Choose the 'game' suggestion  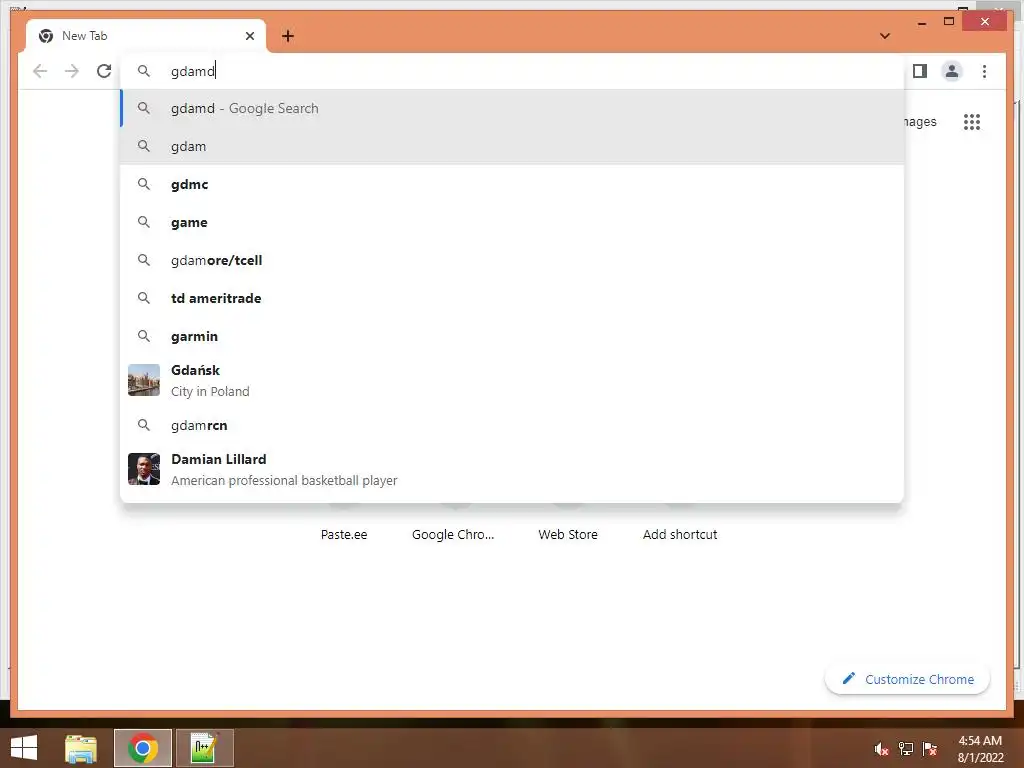coord(513,222)
